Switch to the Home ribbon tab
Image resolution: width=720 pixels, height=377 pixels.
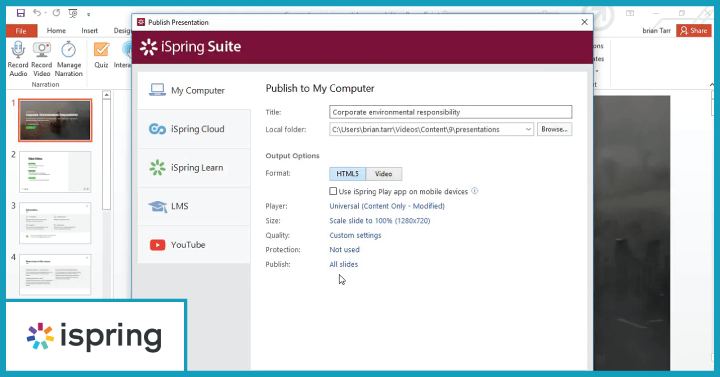click(56, 31)
